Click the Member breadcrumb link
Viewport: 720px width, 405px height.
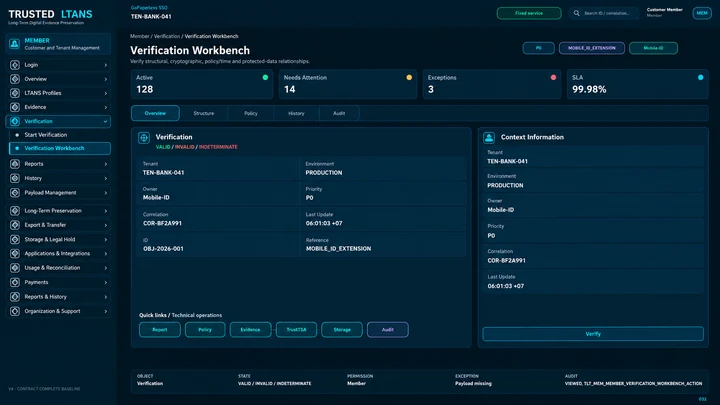coord(140,36)
